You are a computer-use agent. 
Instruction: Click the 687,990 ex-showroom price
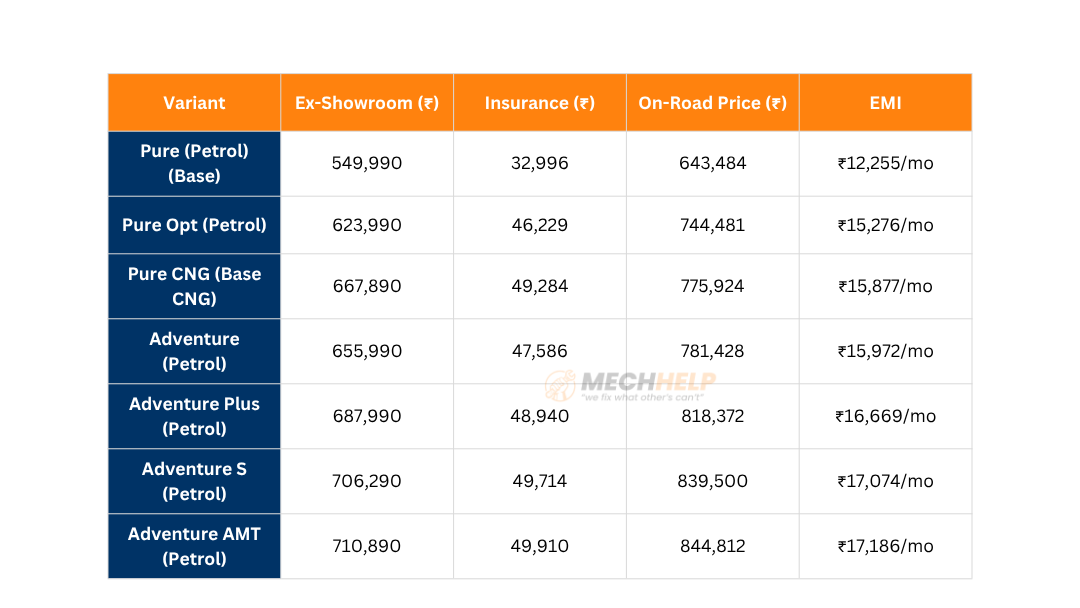coord(367,416)
